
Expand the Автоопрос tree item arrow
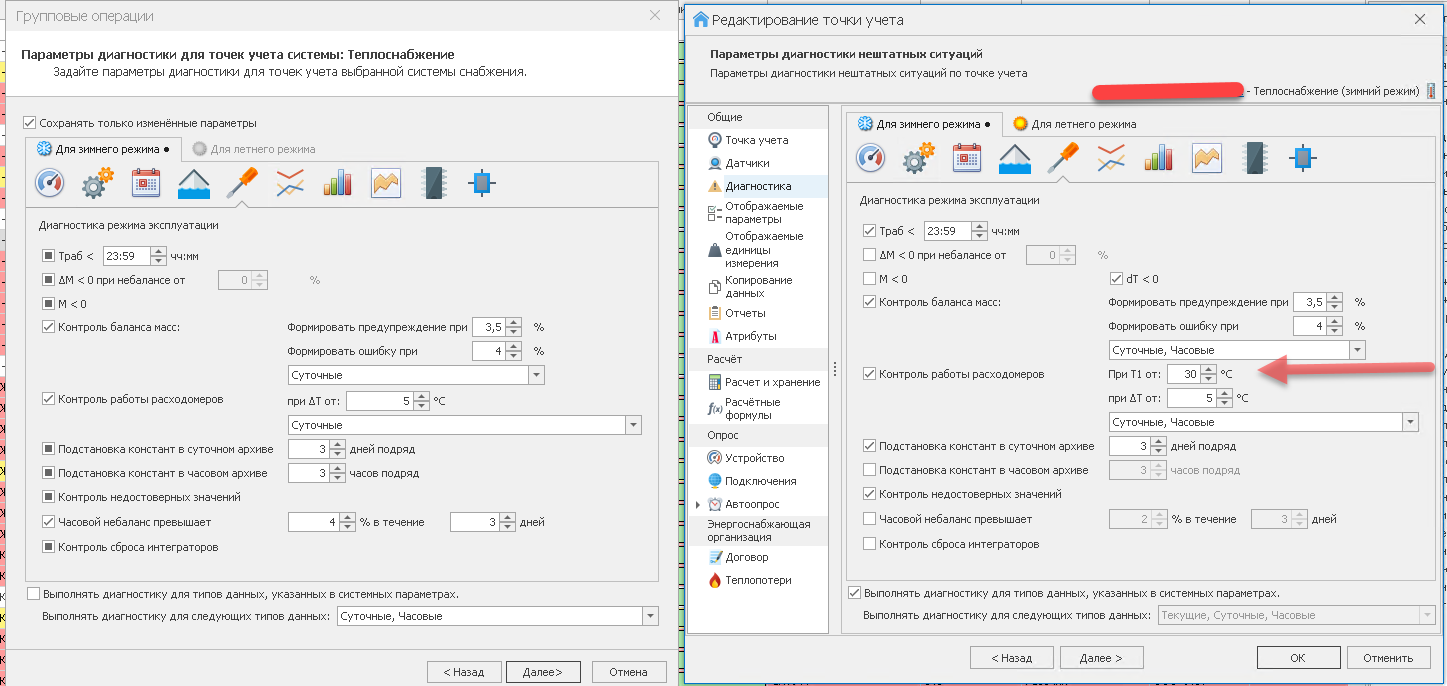click(x=697, y=505)
